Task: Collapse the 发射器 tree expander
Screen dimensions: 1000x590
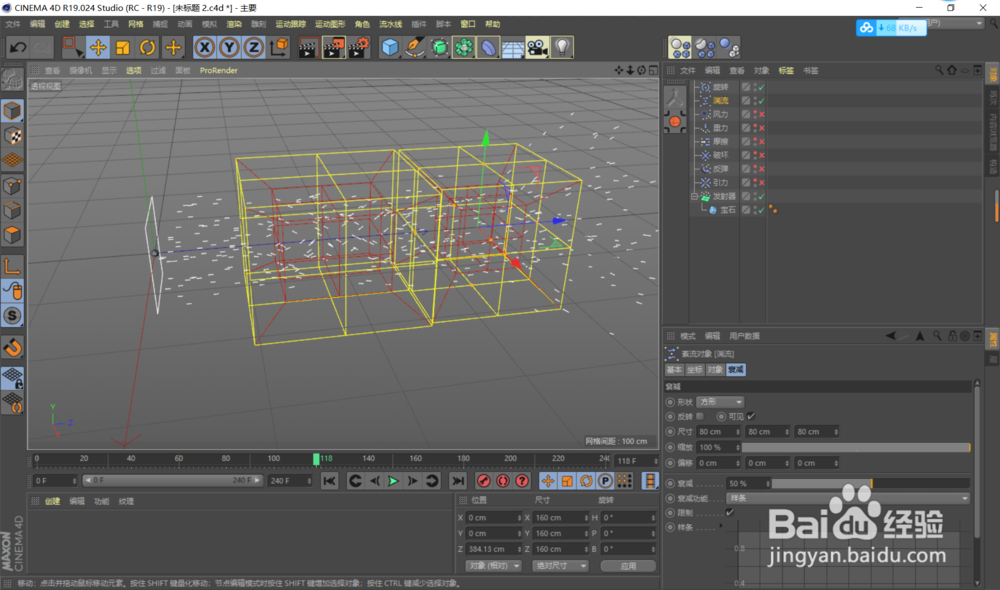Action: tap(694, 196)
